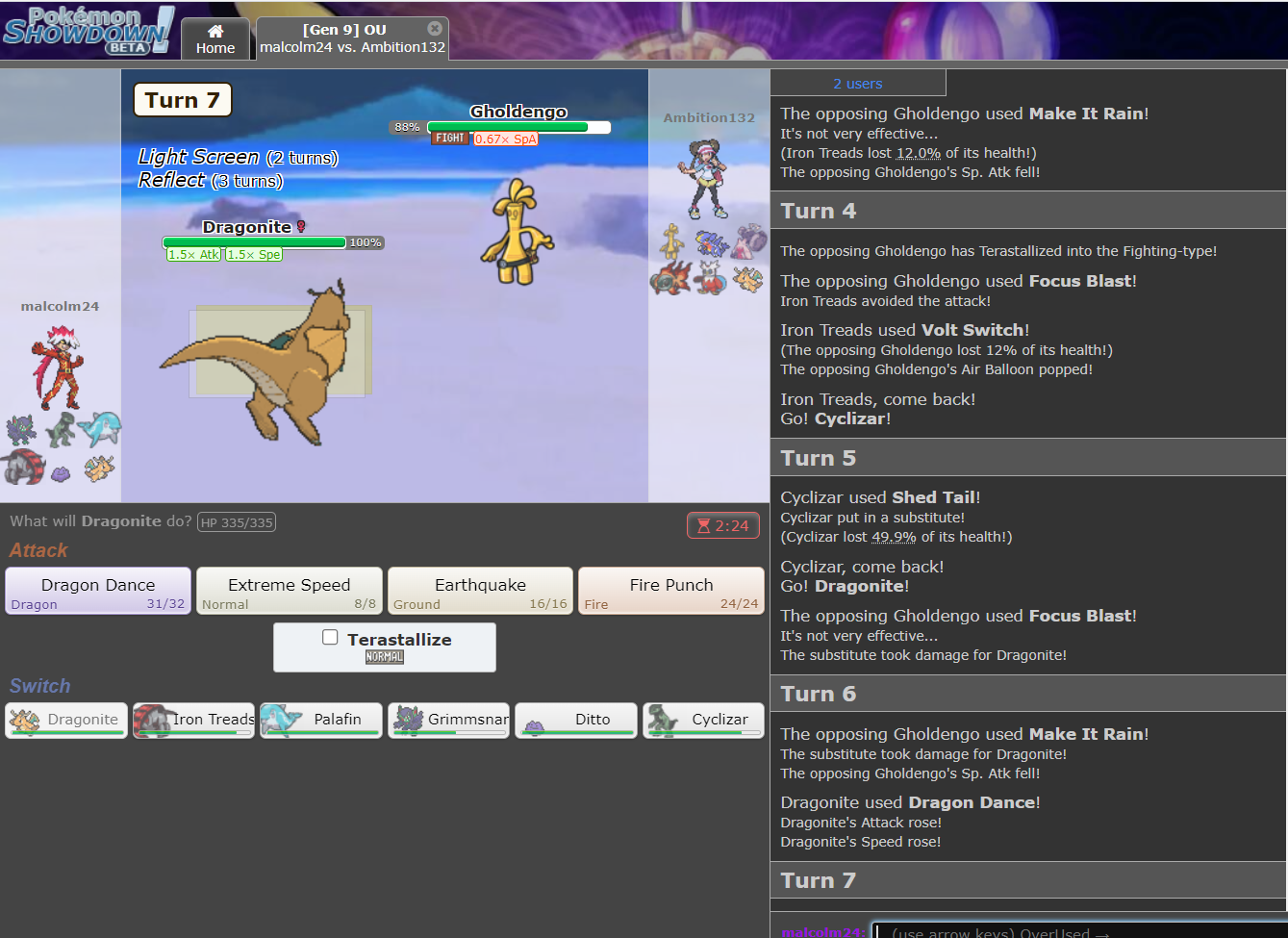
Task: Close the Gen 9 OU battle tab
Action: [435, 29]
